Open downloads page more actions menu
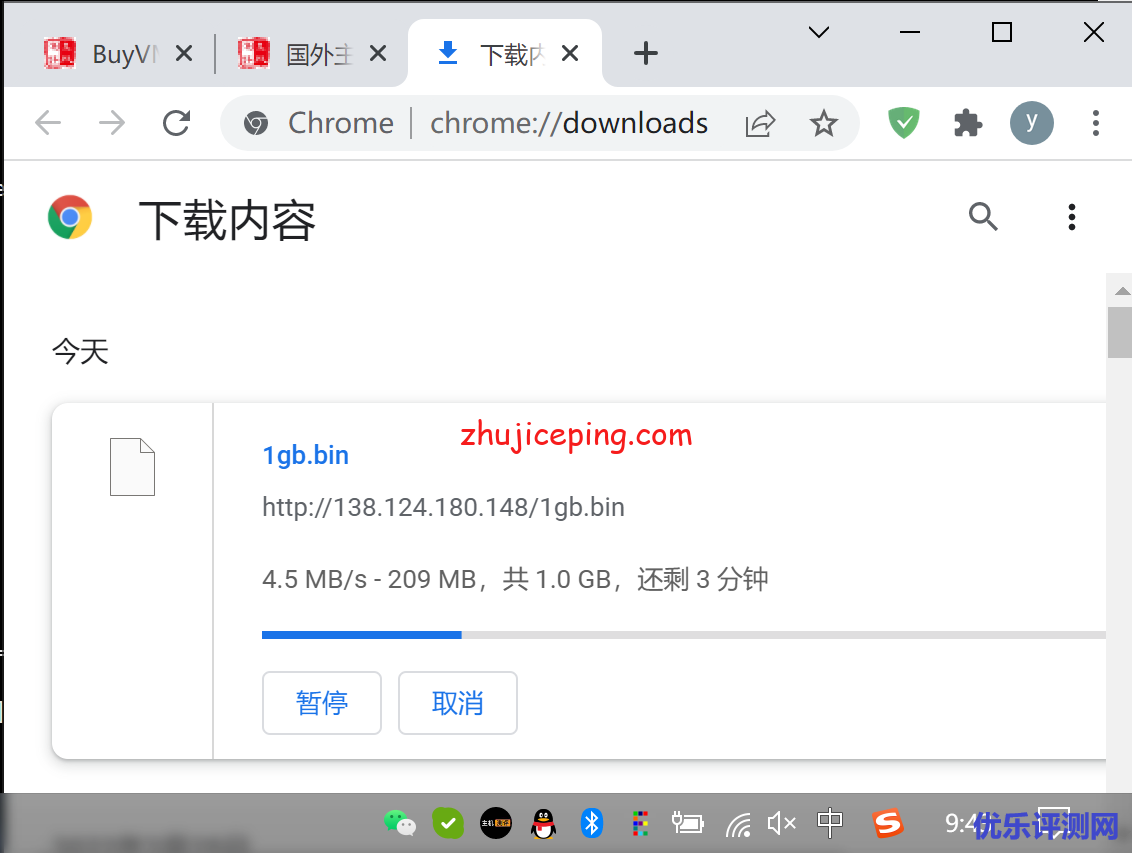 tap(1071, 216)
